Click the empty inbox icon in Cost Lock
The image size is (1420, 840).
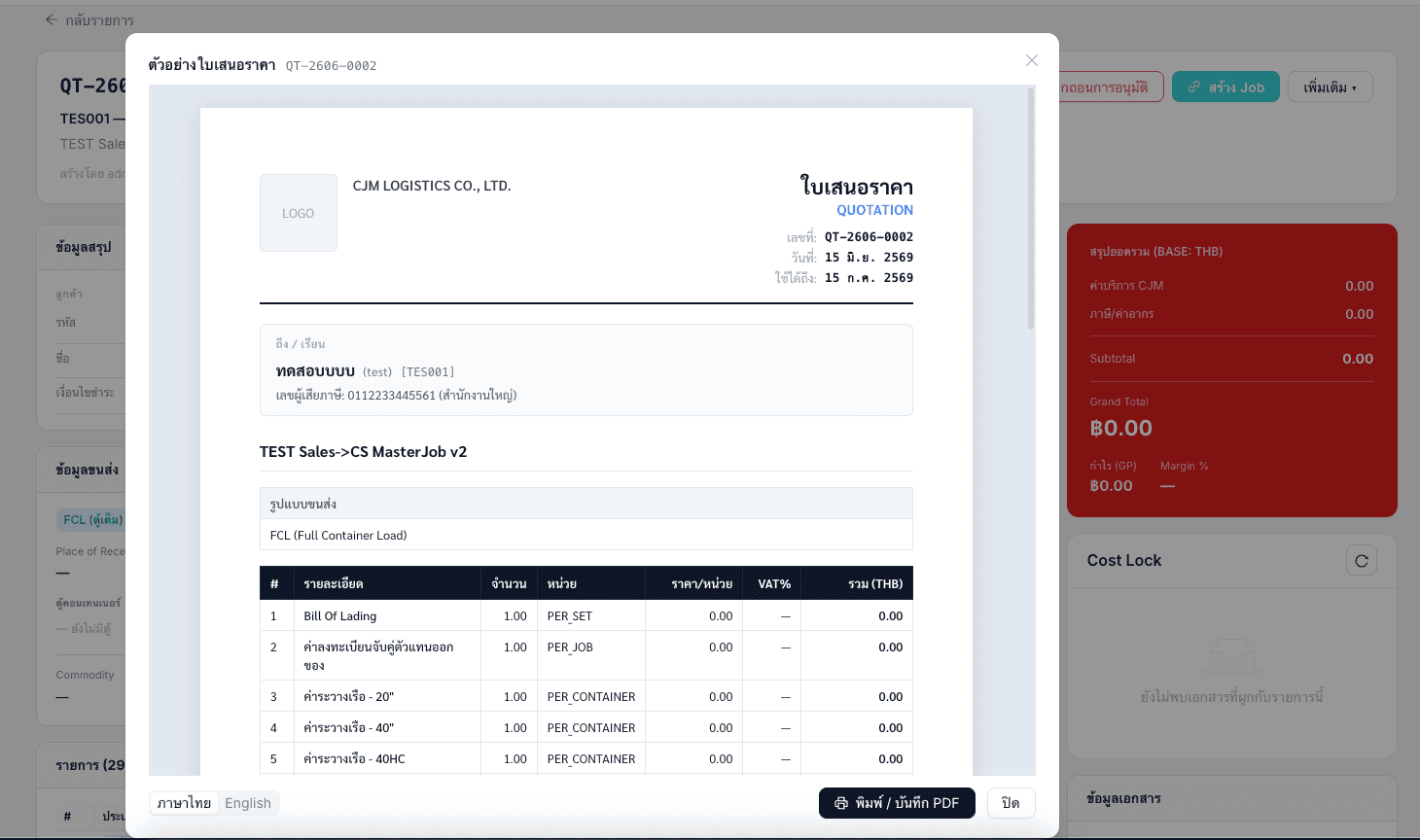(x=1231, y=658)
